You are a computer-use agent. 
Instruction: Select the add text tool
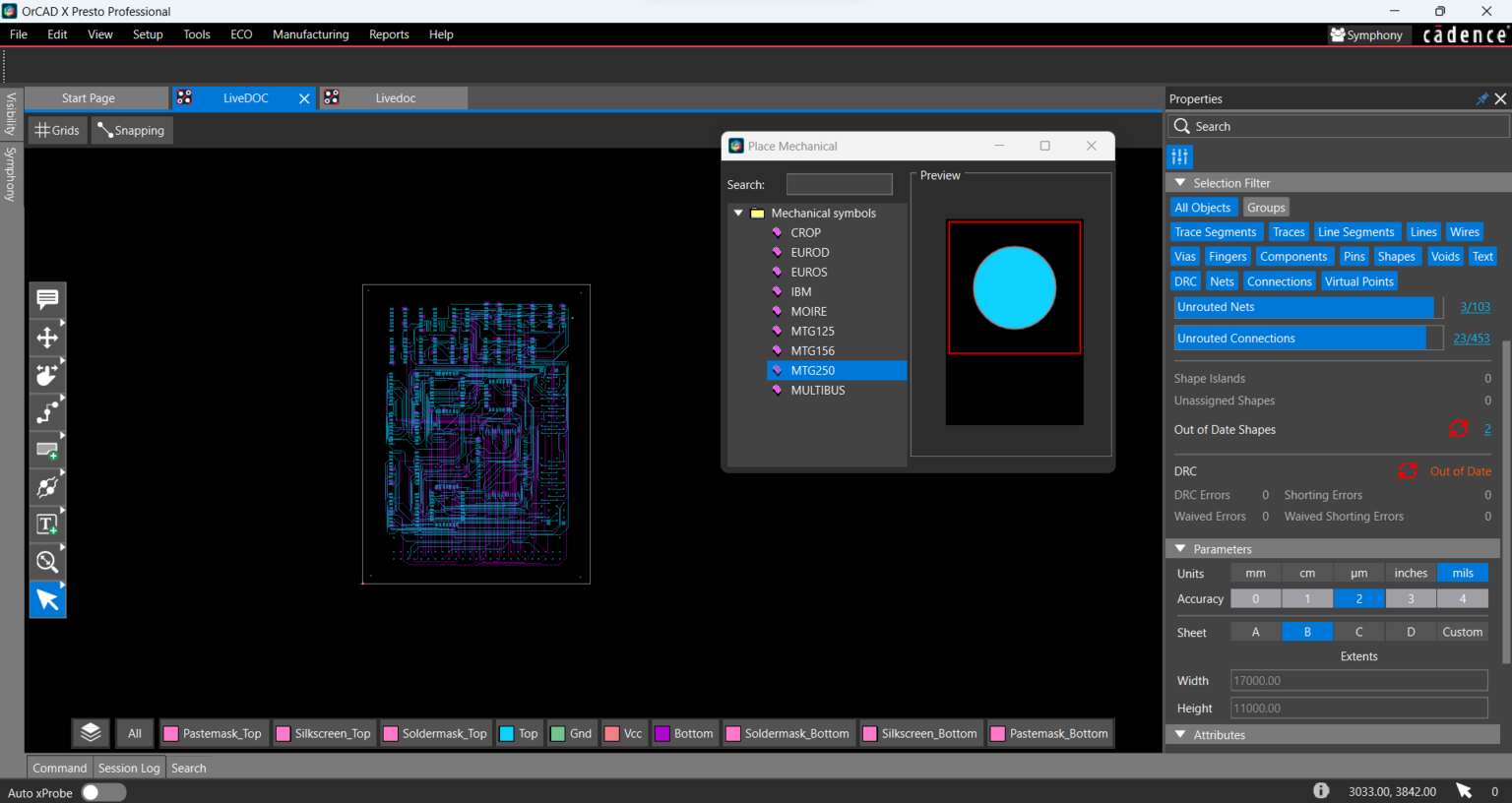click(47, 525)
